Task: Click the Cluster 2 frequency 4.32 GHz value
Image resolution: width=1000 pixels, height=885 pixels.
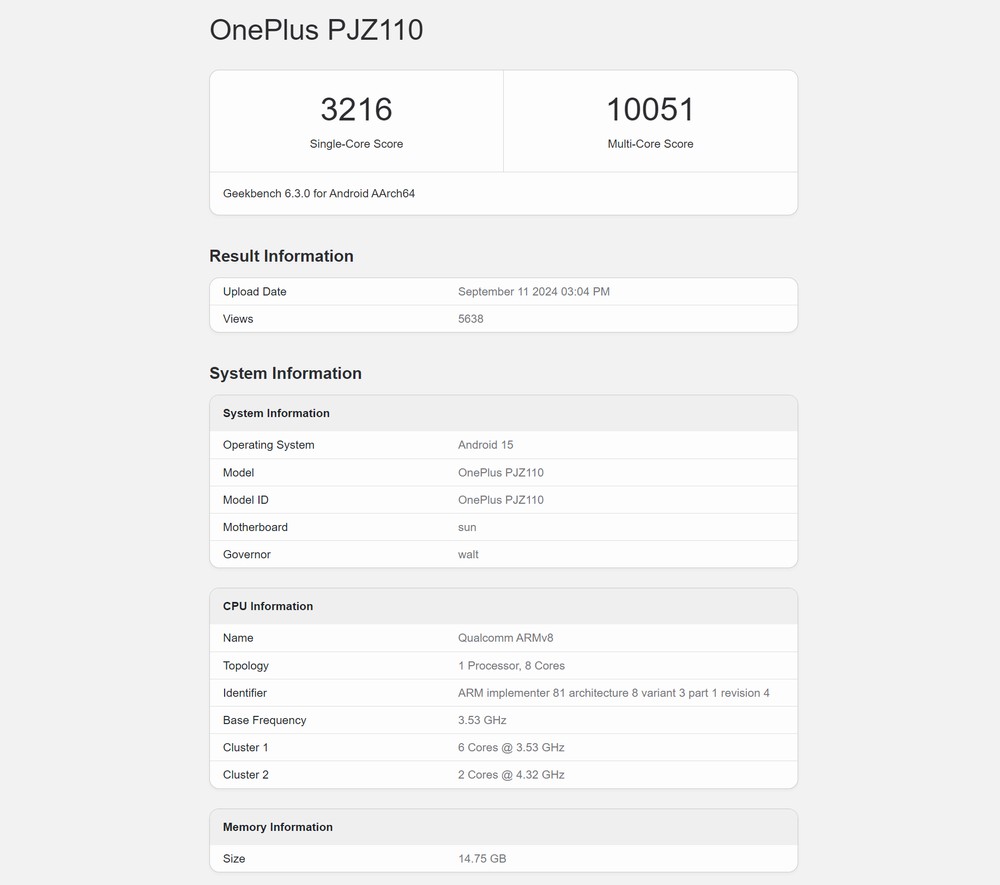Action: [511, 775]
